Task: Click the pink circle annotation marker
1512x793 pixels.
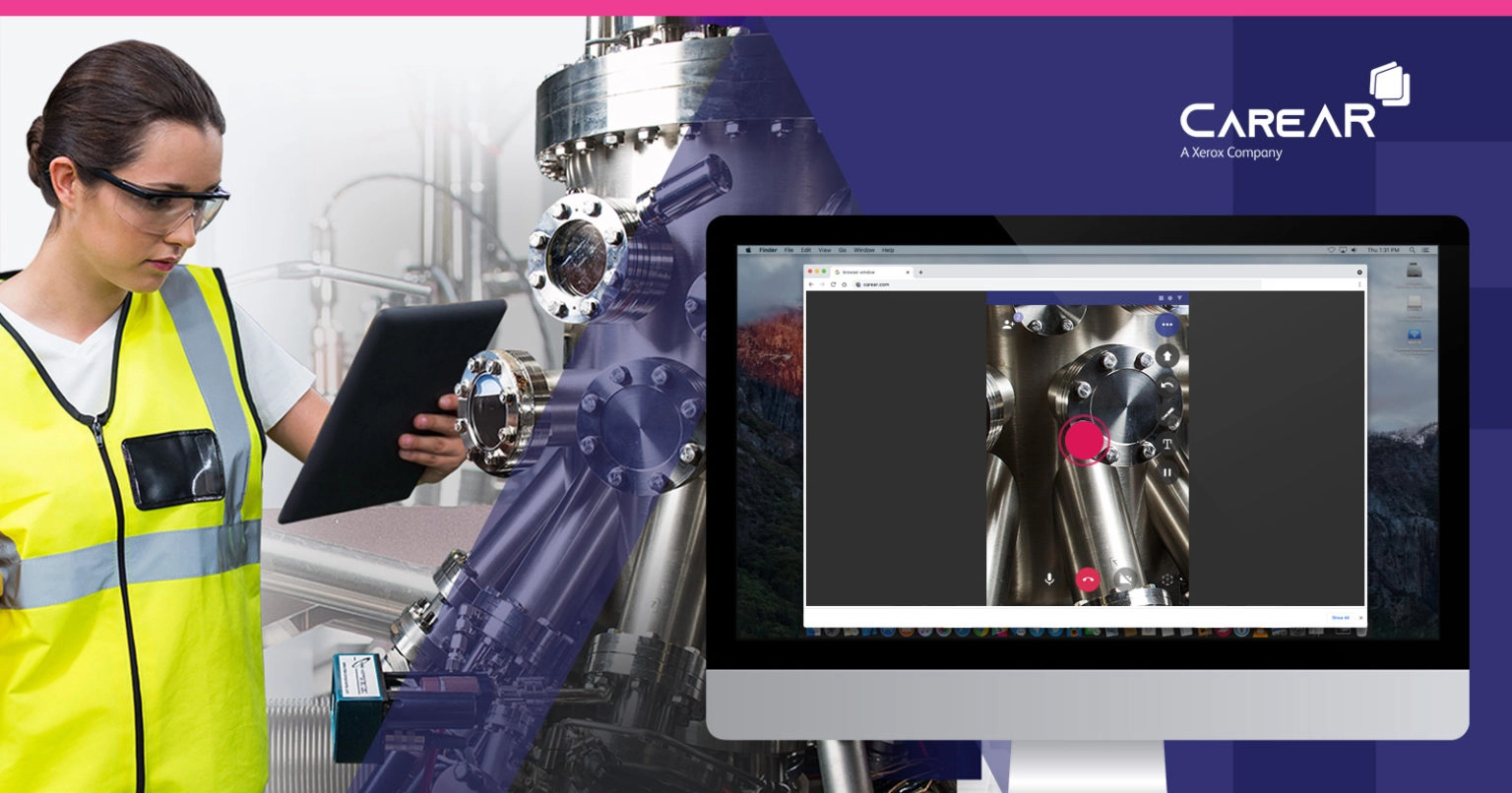Action: (x=1083, y=440)
